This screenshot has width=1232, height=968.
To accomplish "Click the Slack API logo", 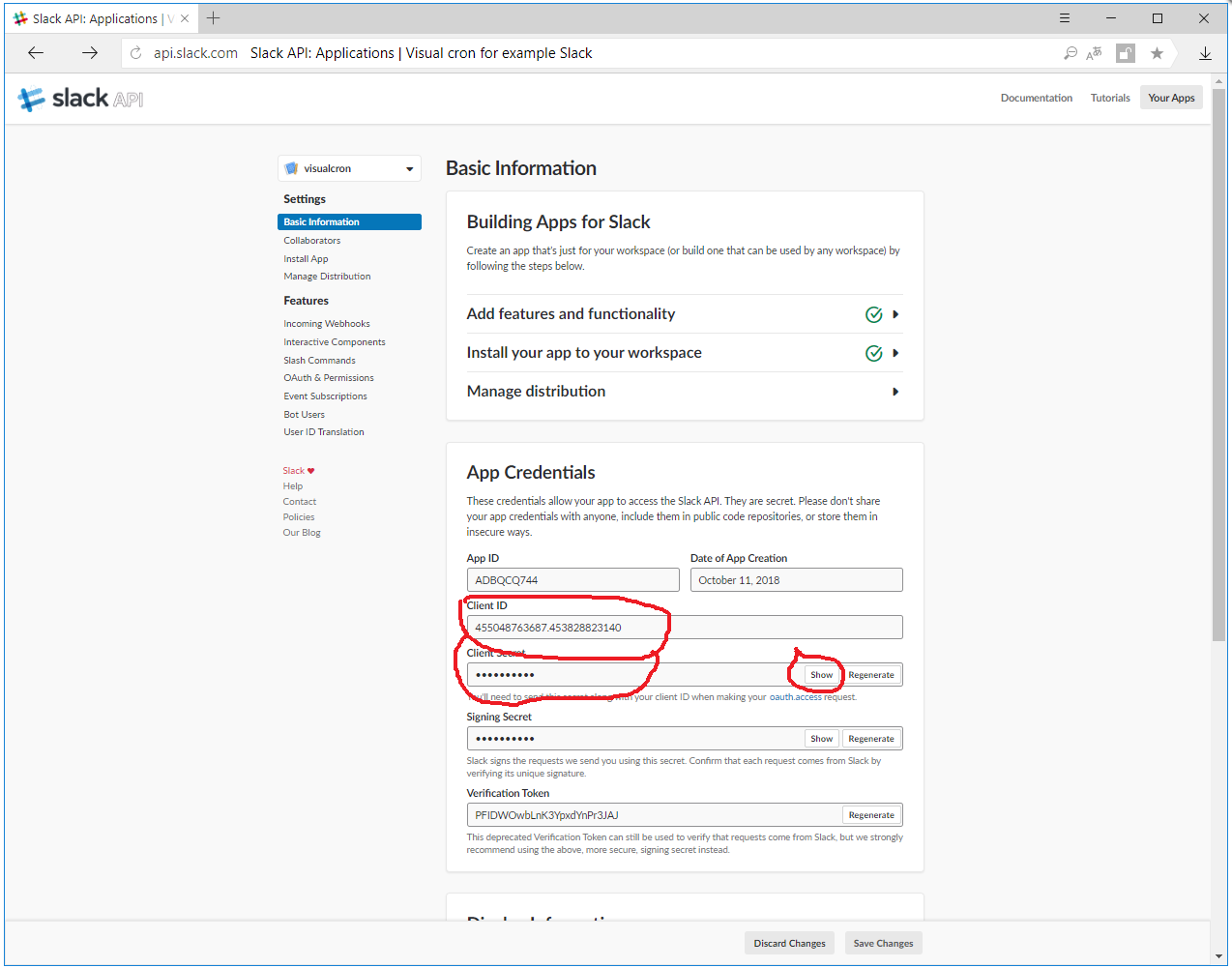I will [79, 97].
